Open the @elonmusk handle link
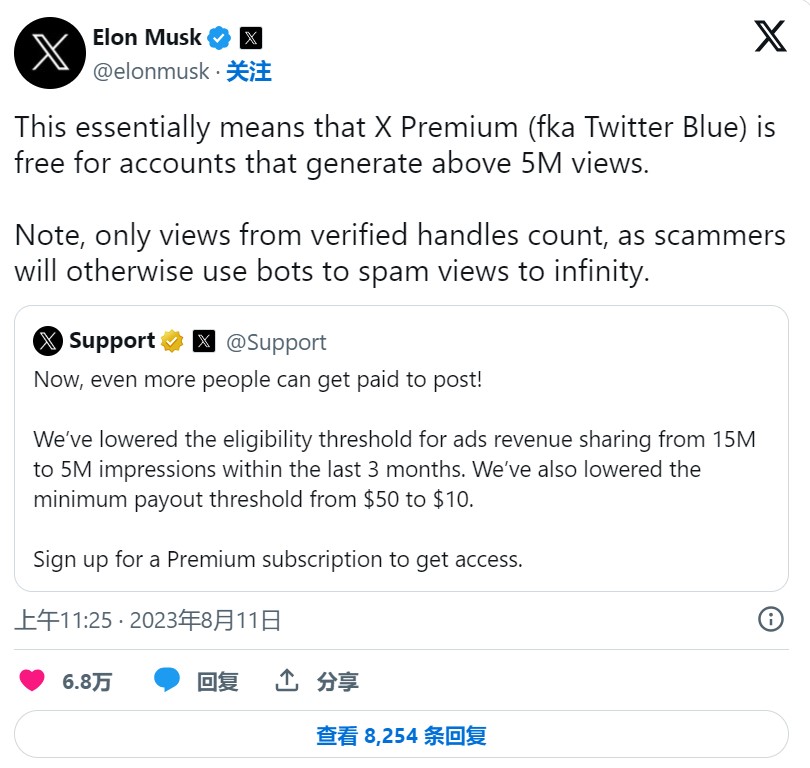 (x=151, y=71)
